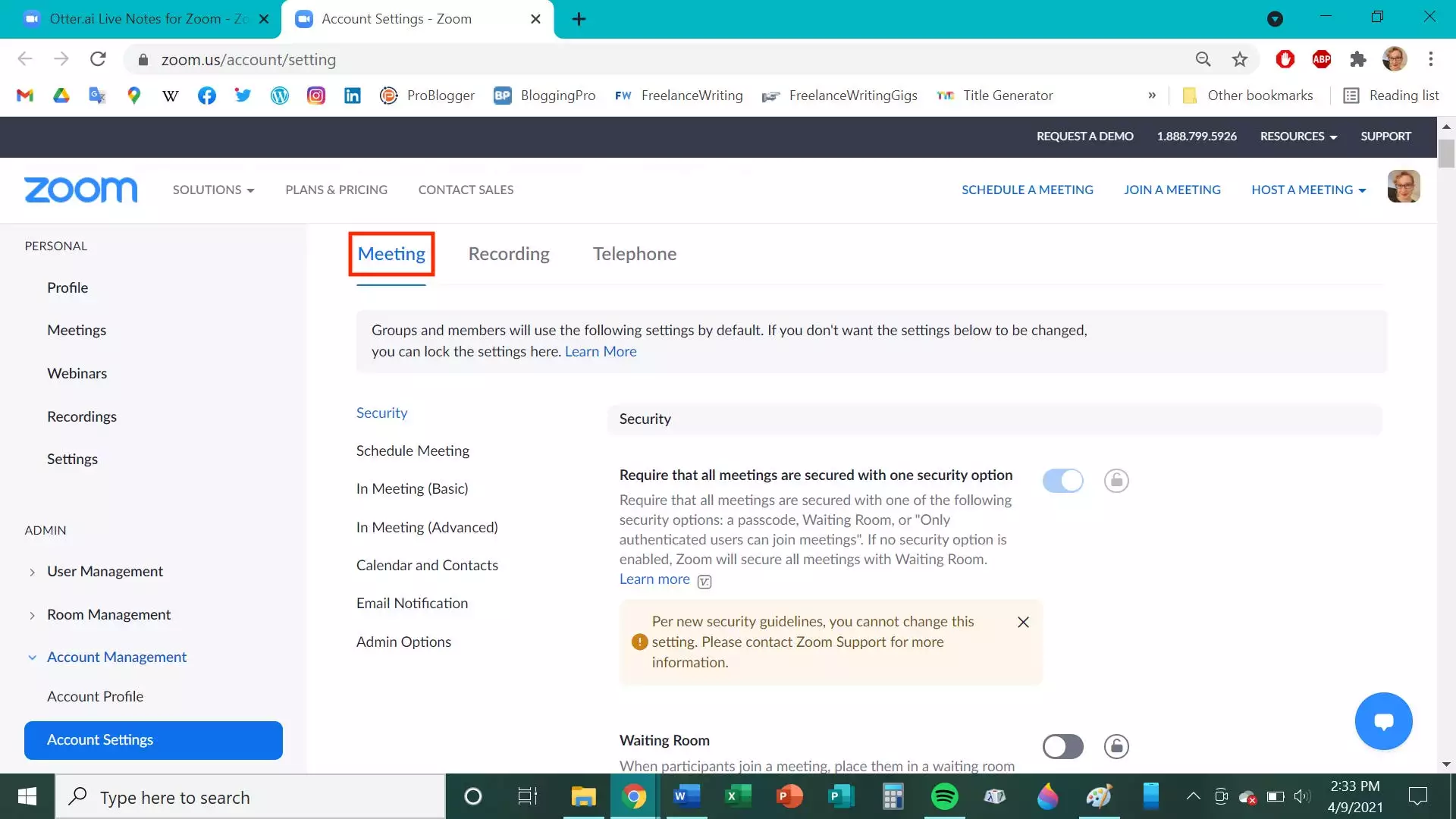Open the Host a Meeting dropdown
This screenshot has width=1456, height=819.
pos(1309,190)
